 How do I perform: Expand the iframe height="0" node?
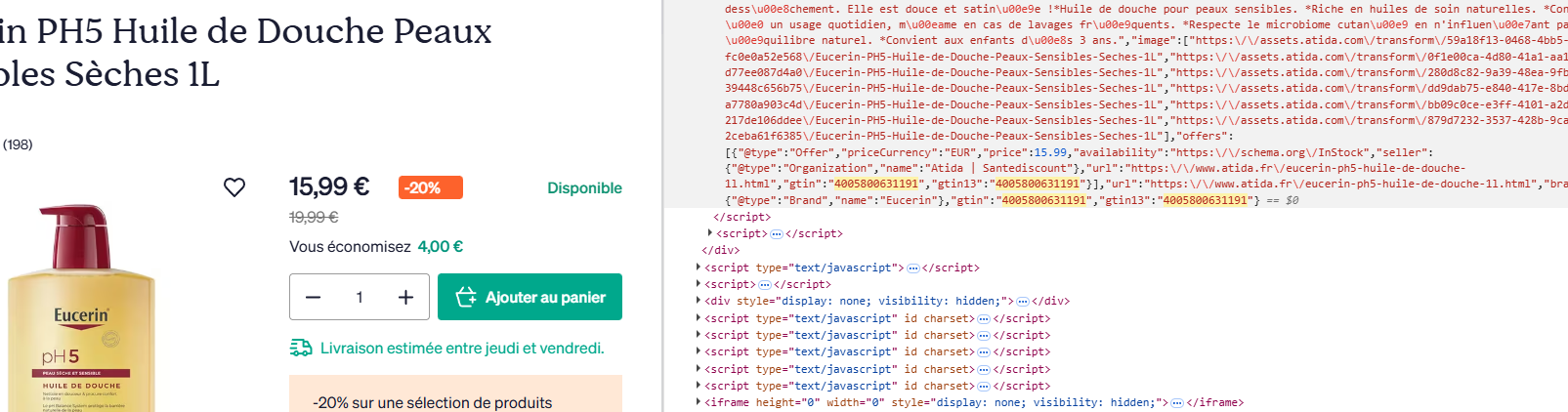coord(699,402)
